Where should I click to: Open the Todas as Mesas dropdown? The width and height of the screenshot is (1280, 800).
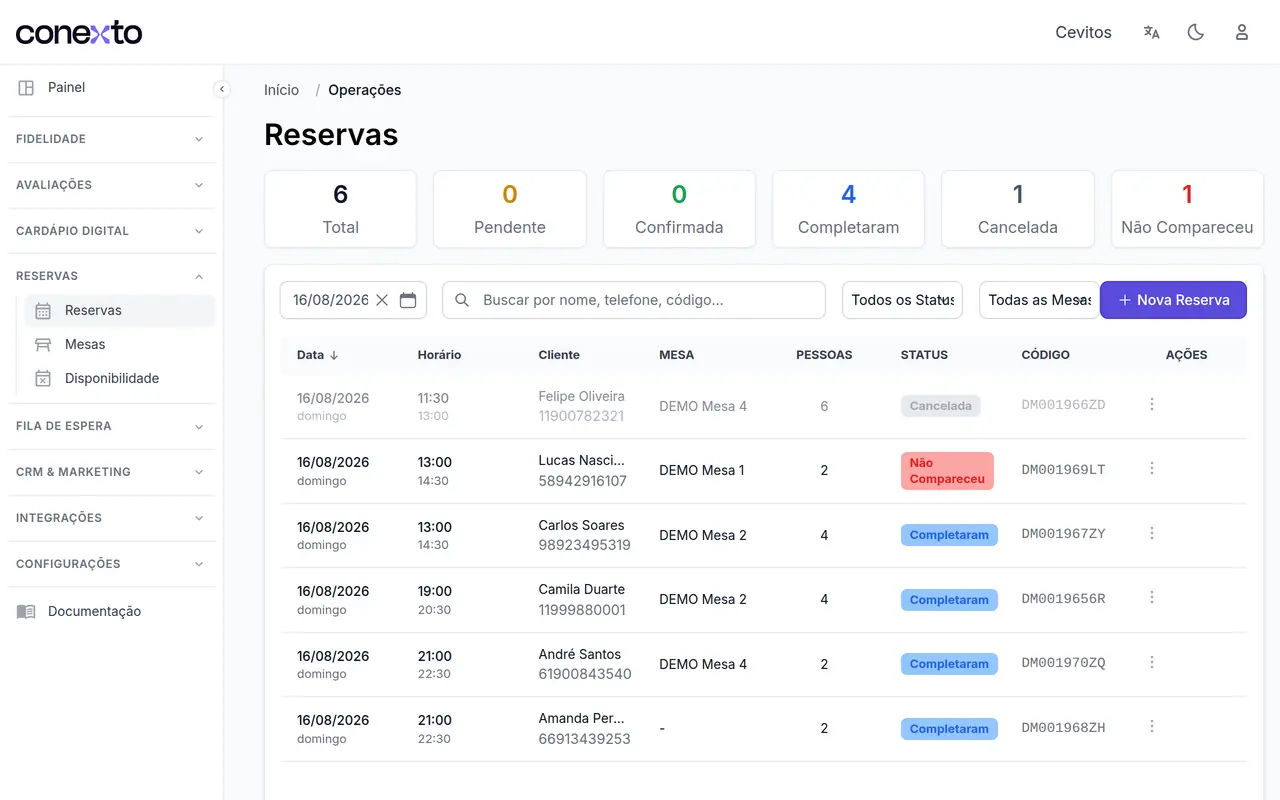click(x=1039, y=300)
